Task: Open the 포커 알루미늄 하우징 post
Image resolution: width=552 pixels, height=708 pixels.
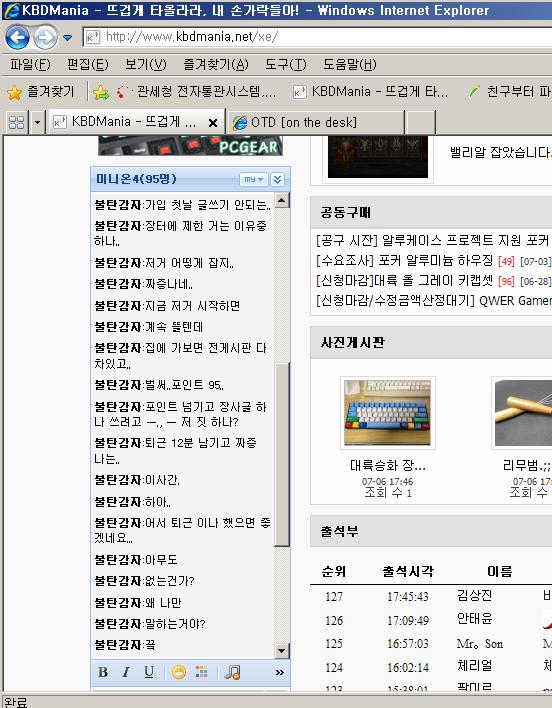Action: [404, 261]
